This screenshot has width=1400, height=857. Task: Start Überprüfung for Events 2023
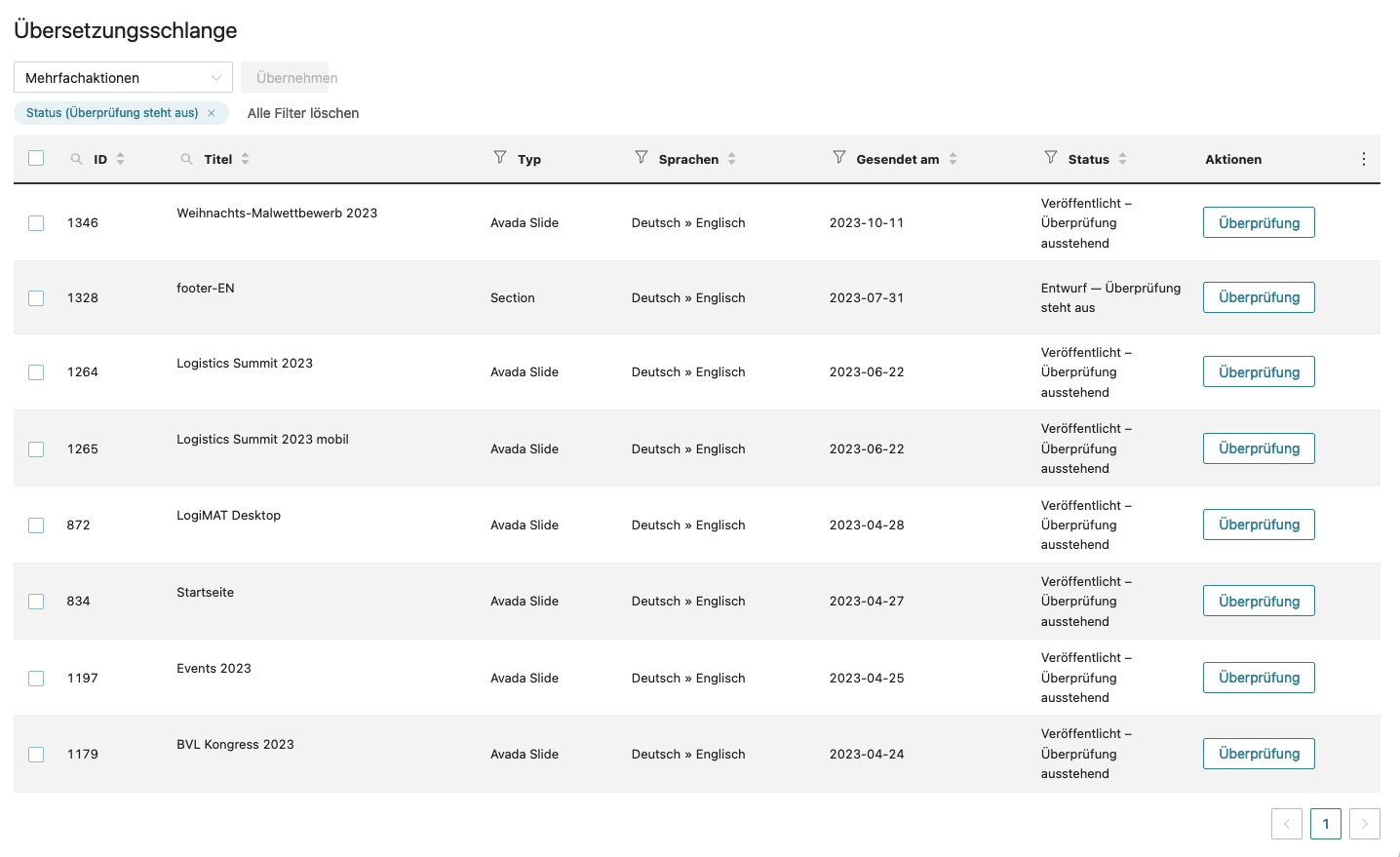(1259, 678)
